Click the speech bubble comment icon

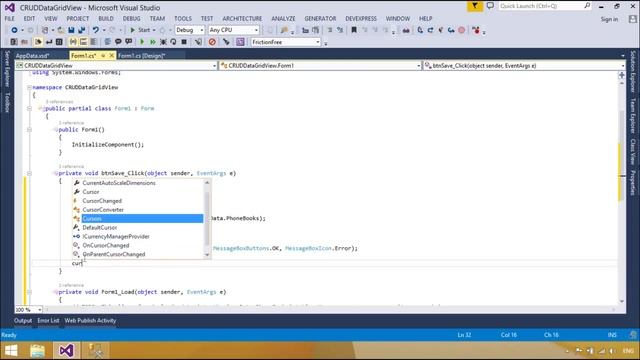coord(118,42)
